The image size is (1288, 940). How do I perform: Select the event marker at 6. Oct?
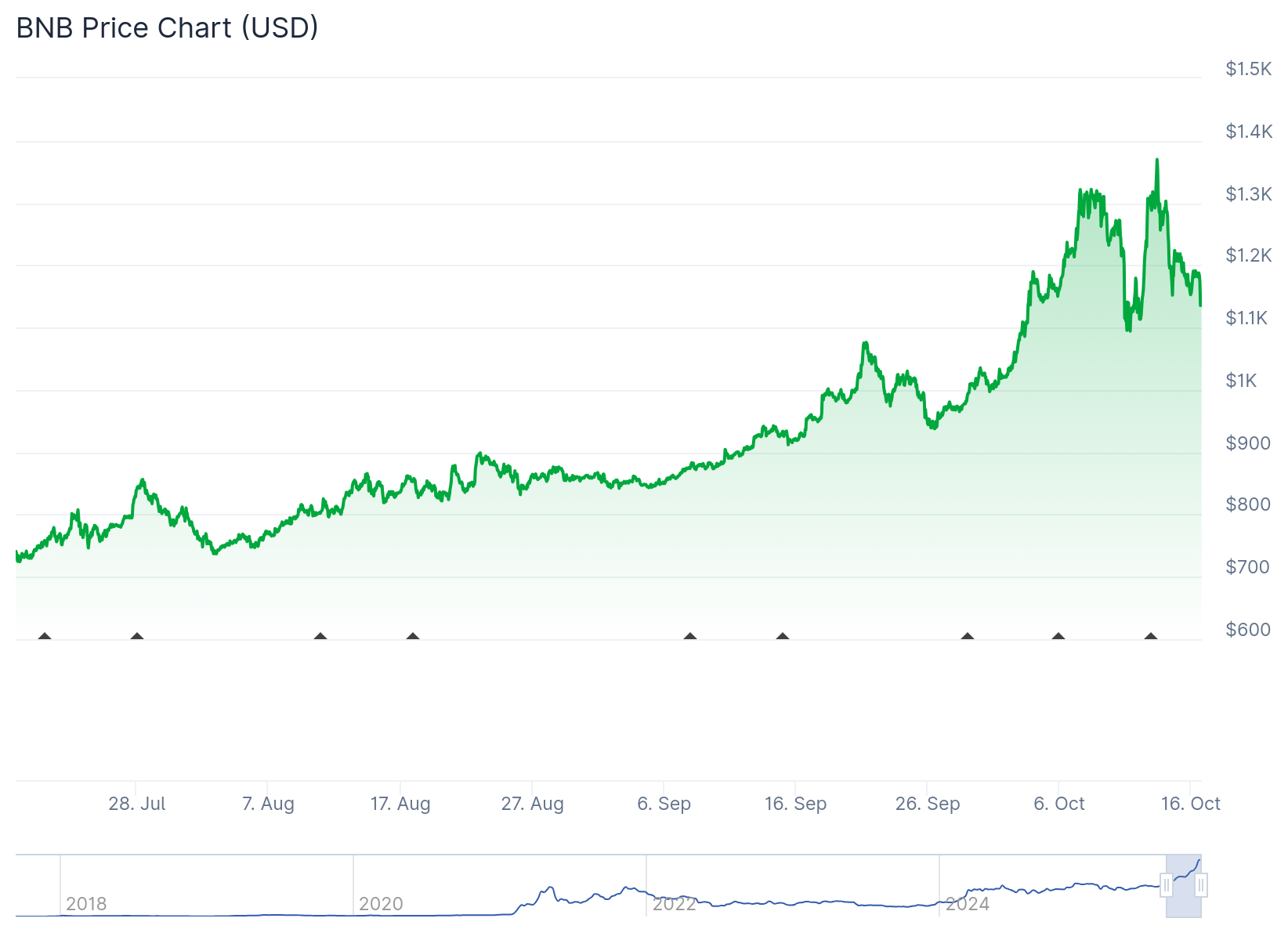(1058, 637)
